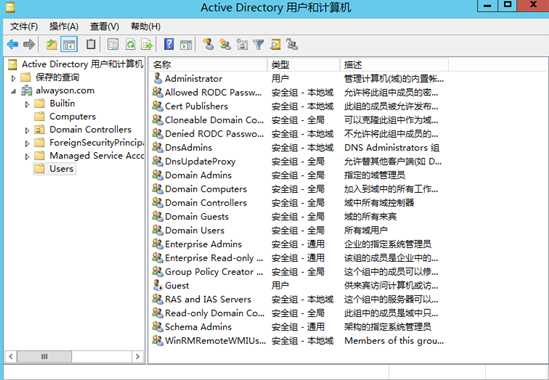Sort by the 类型 column header
Image resolution: width=549 pixels, height=380 pixels.
(x=304, y=65)
